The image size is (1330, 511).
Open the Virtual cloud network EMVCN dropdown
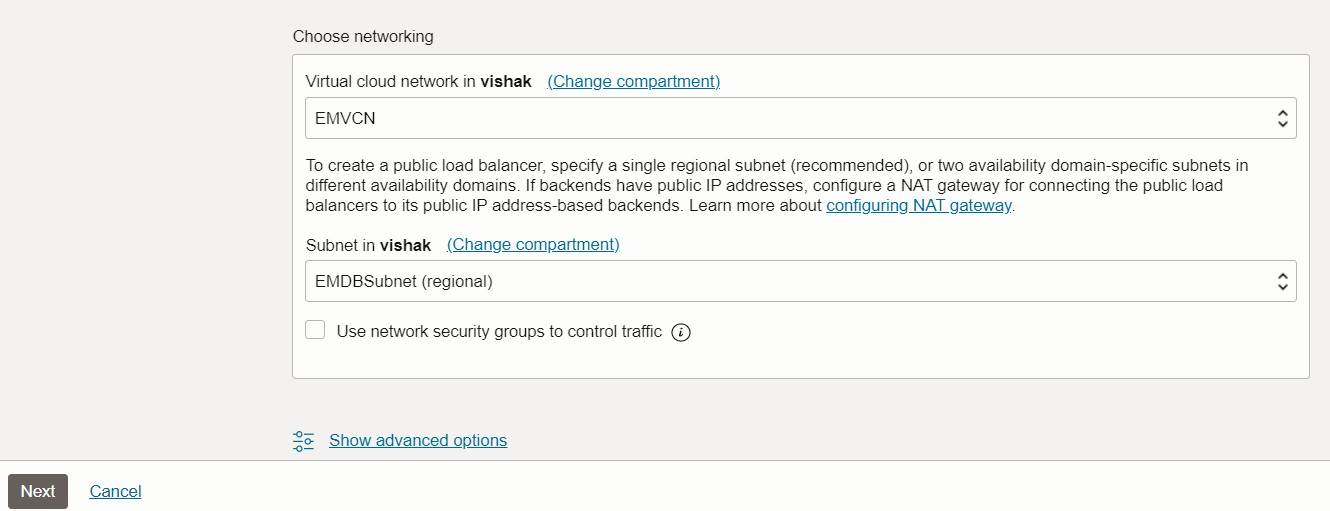790,119
